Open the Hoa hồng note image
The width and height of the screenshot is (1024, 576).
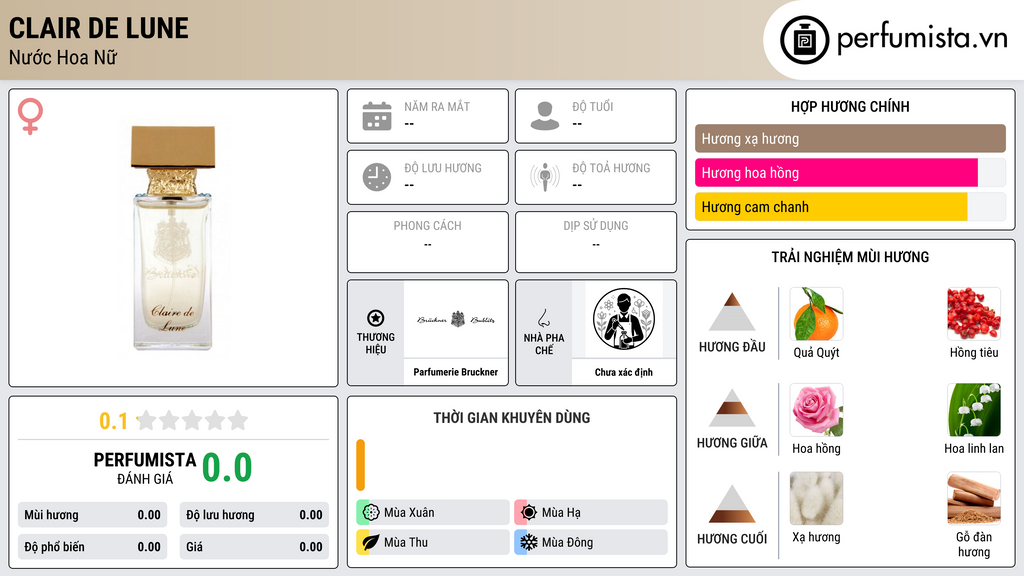click(816, 410)
